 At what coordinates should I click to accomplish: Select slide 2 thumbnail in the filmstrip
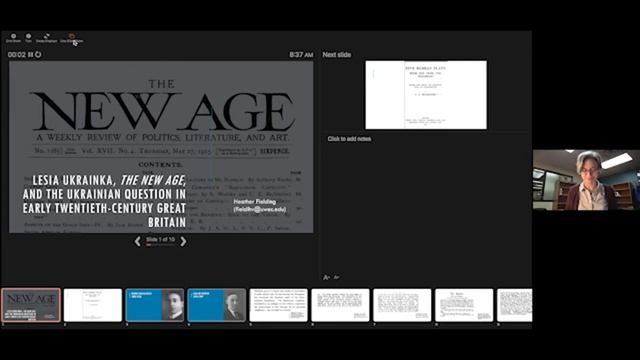[93, 305]
